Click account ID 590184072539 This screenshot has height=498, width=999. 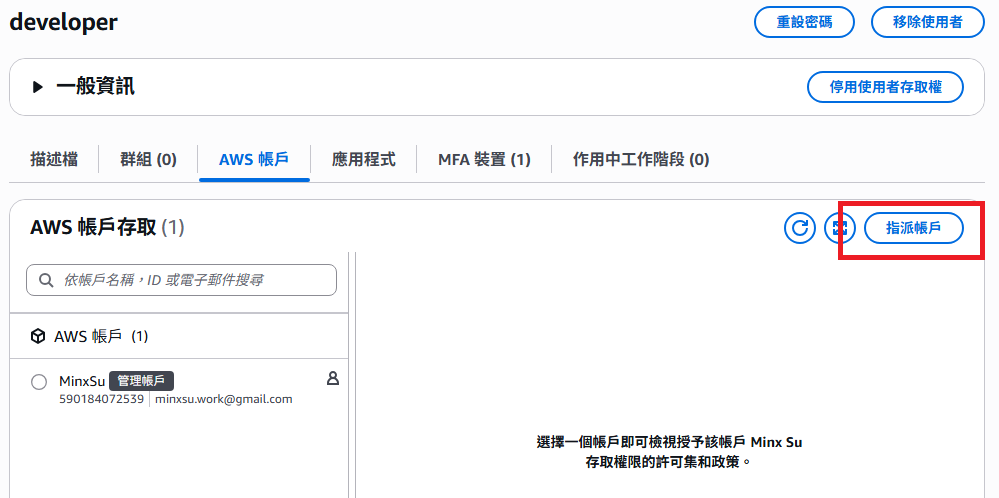pyautogui.click(x=101, y=399)
